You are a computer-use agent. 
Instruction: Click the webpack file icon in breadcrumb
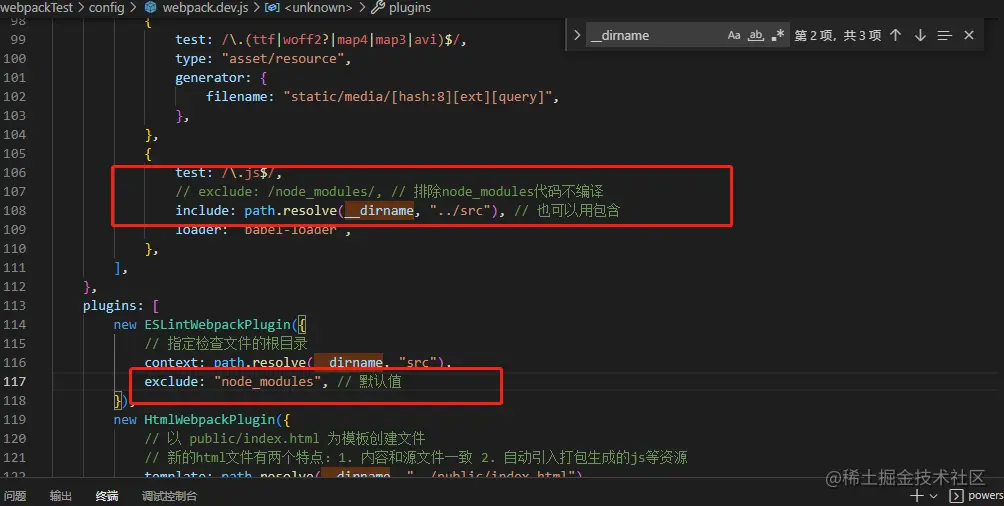point(150,8)
